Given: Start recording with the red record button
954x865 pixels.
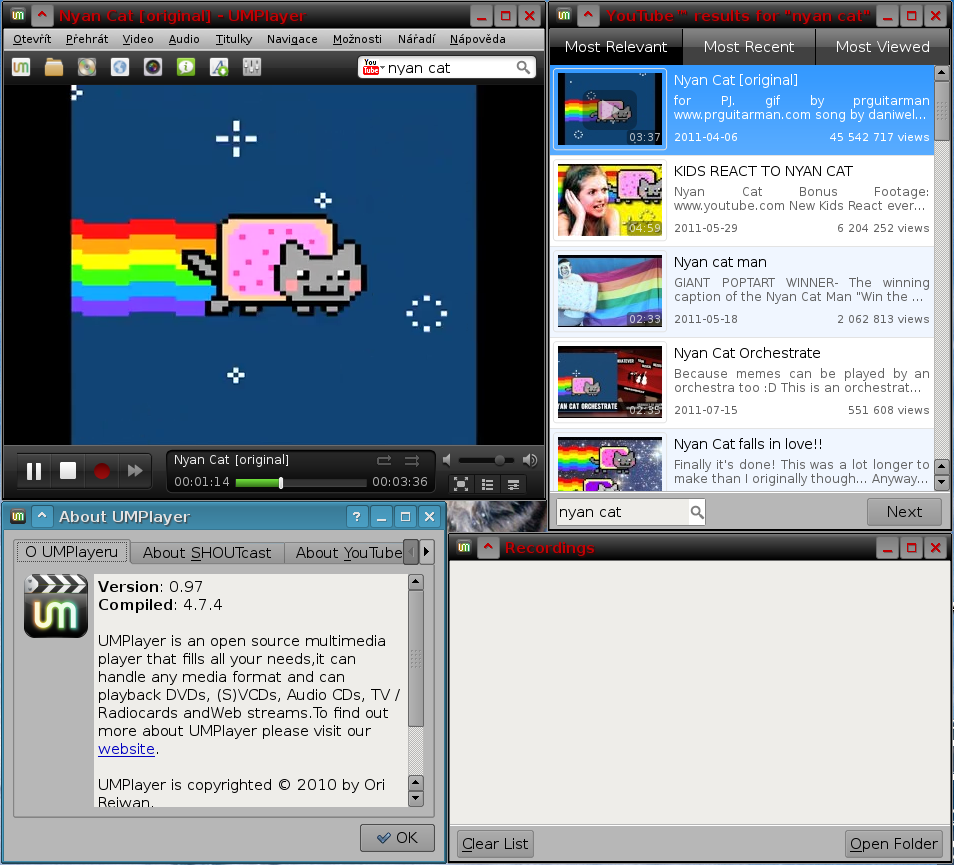Looking at the screenshot, I should (x=102, y=471).
